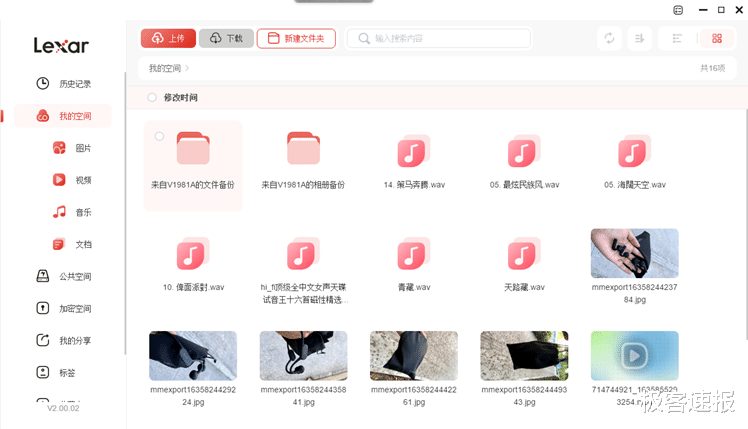Click the 我的空间 breadcrumb link
Viewport: 748px width, 429px height.
click(x=165, y=68)
